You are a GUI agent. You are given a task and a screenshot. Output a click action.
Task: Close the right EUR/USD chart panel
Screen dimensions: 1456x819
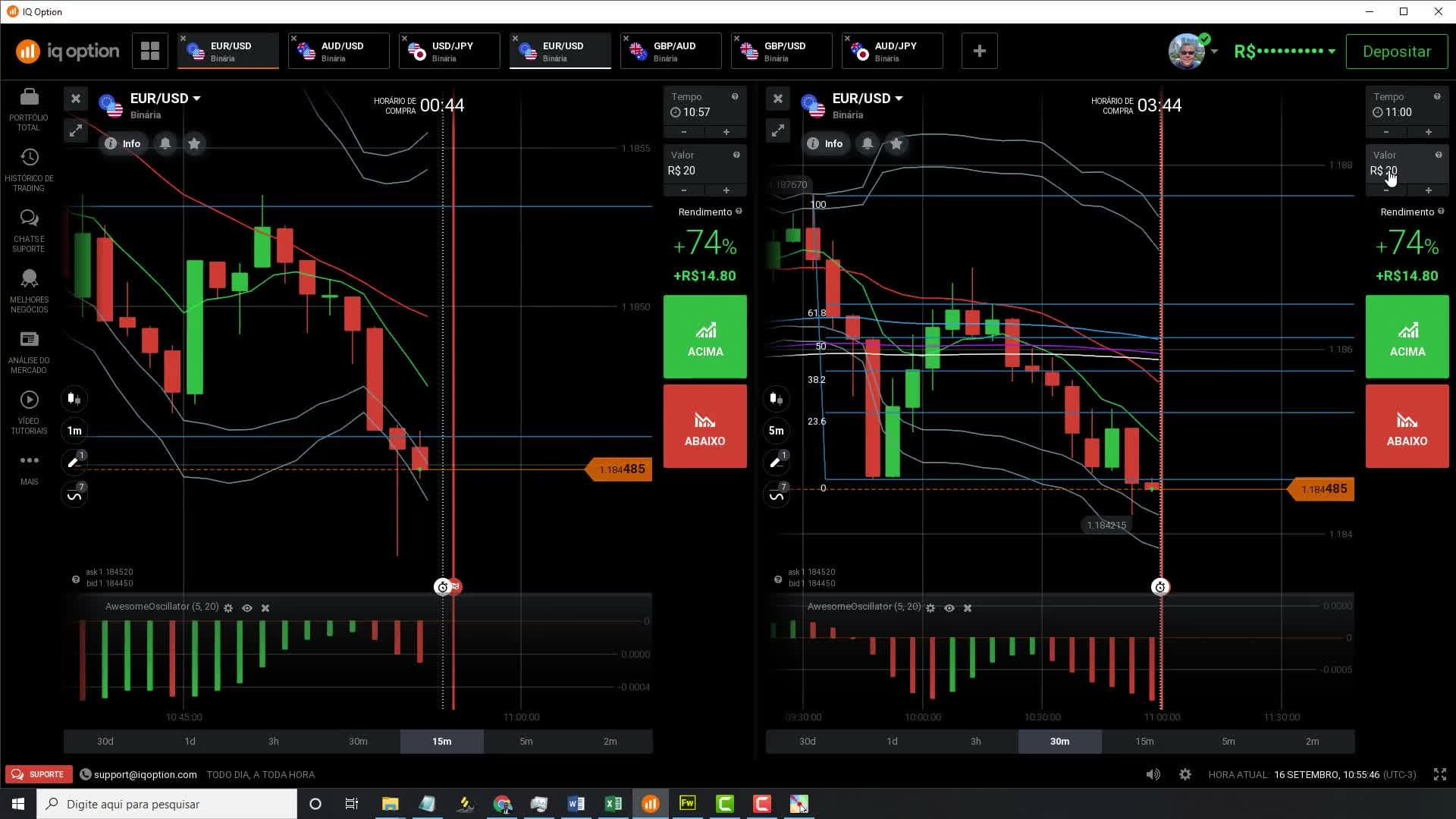click(777, 99)
